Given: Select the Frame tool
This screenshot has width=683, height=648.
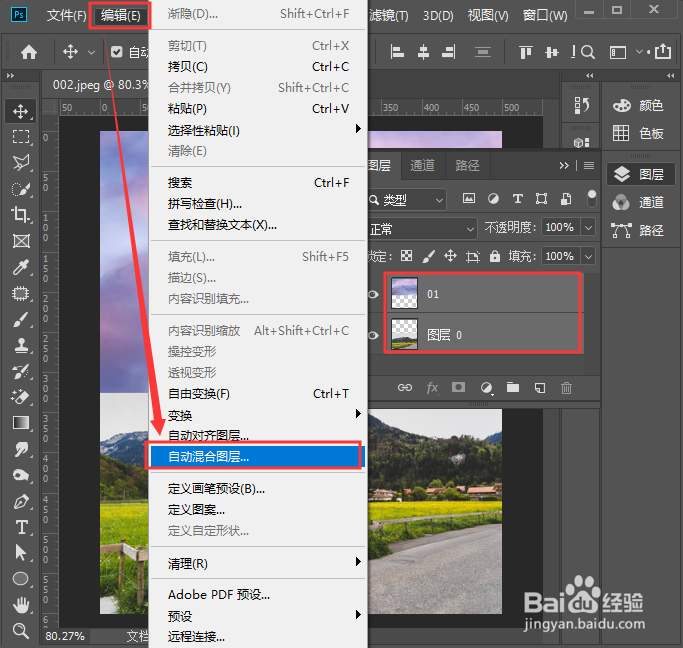Looking at the screenshot, I should [x=20, y=241].
